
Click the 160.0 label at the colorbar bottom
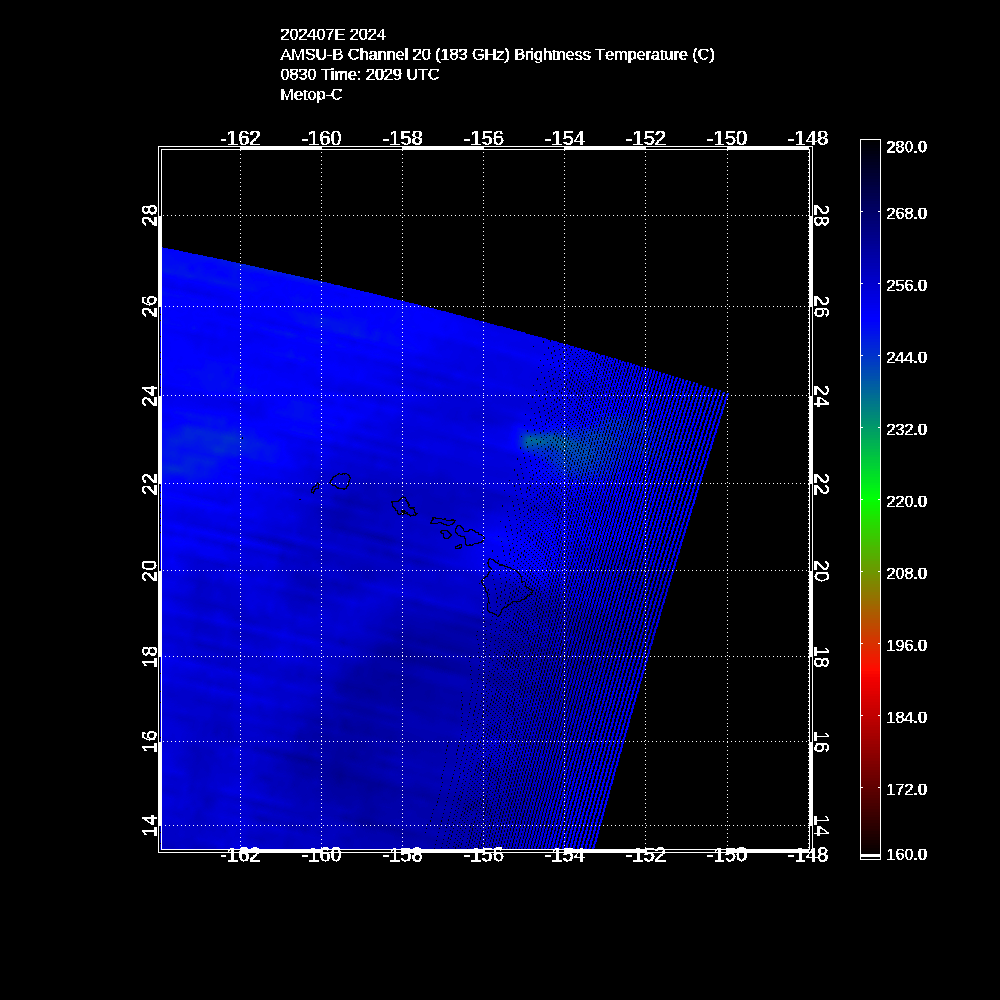tap(907, 854)
